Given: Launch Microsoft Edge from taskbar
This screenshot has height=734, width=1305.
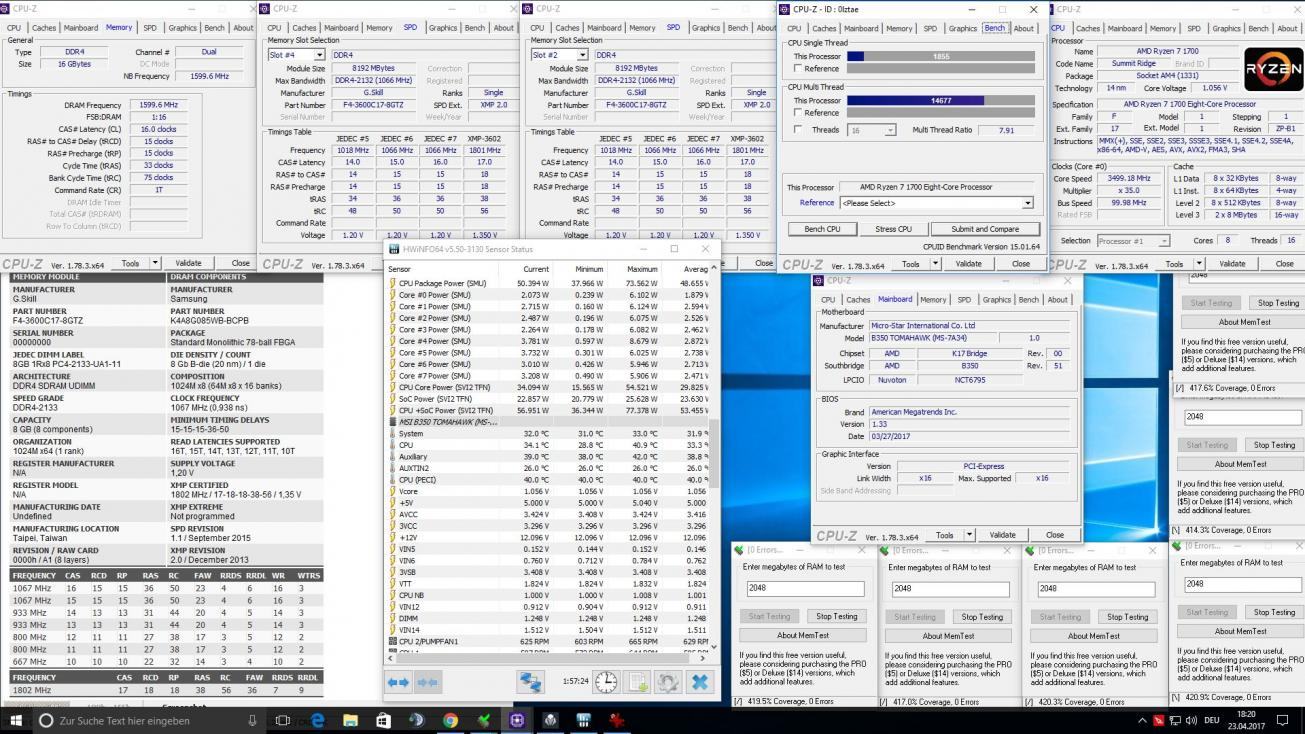Looking at the screenshot, I should tap(318, 720).
